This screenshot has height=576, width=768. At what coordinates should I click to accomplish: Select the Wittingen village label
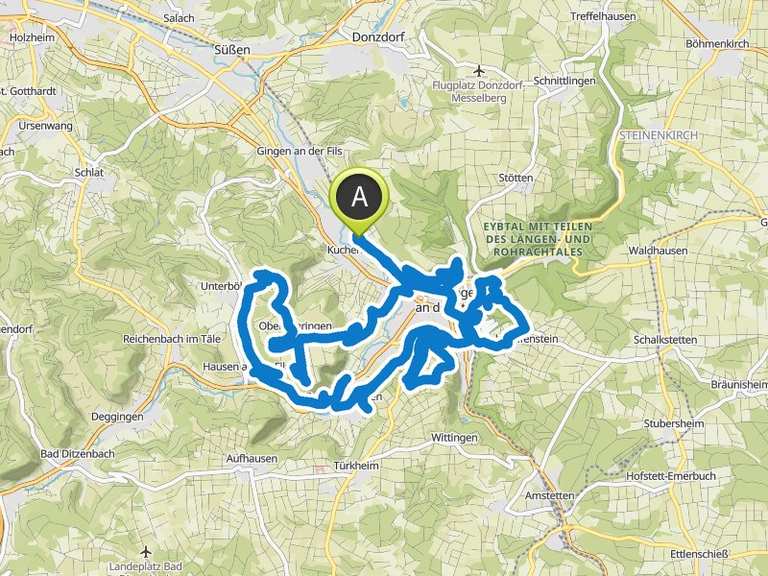click(x=454, y=437)
